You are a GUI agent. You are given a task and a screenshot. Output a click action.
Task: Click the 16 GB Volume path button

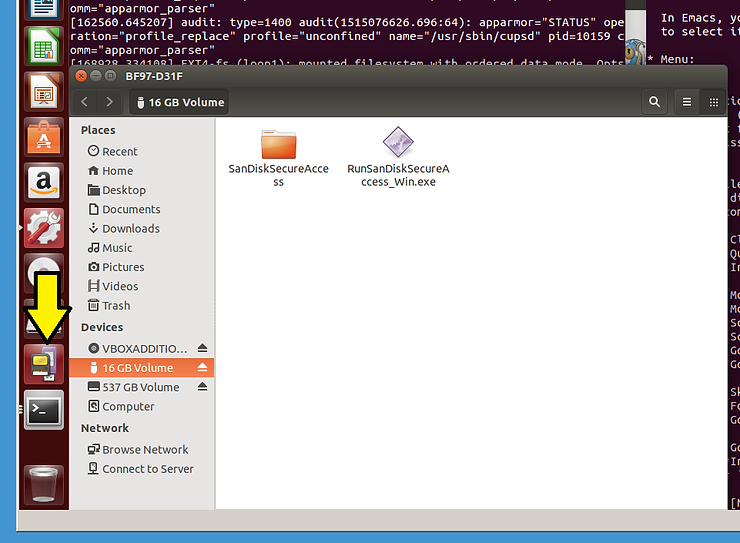[179, 102]
